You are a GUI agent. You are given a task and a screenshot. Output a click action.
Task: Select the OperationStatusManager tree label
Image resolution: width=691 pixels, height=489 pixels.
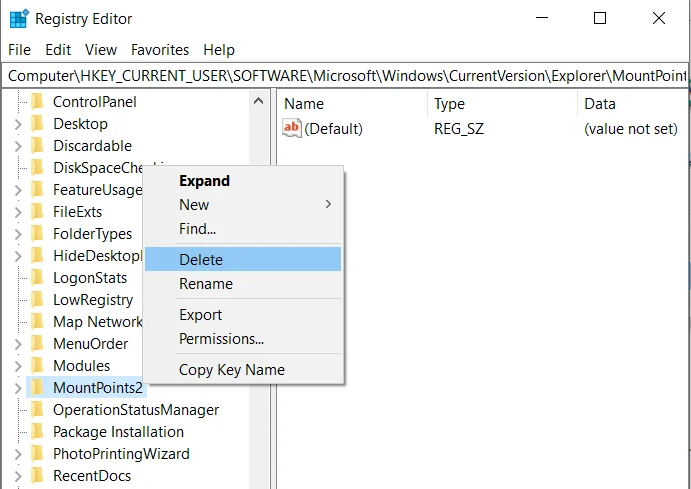136,410
